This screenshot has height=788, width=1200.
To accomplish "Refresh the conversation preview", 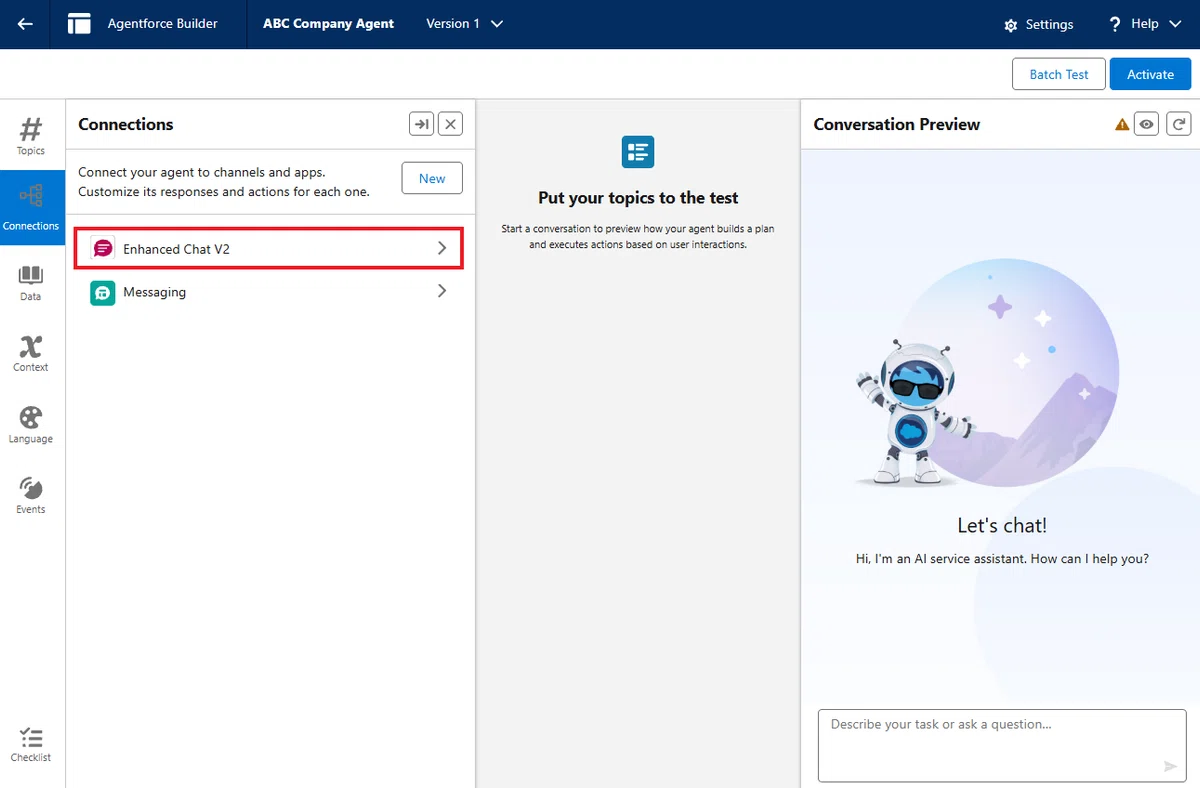I will point(1179,124).
